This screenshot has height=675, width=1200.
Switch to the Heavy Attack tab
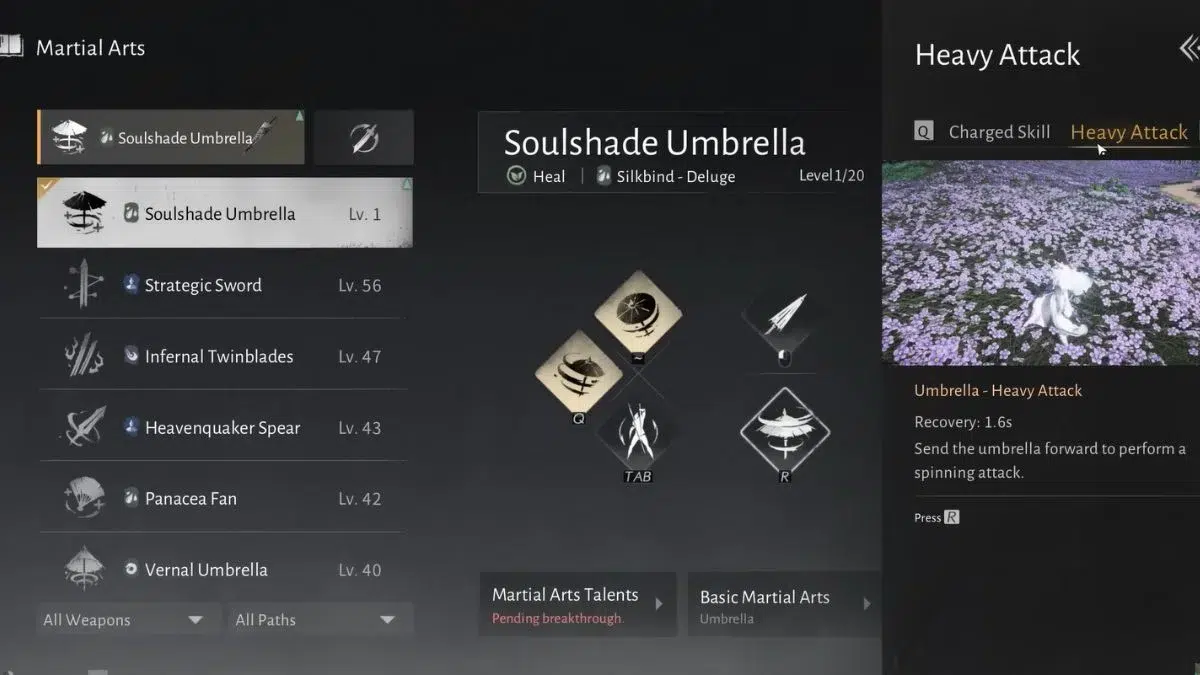click(1129, 132)
